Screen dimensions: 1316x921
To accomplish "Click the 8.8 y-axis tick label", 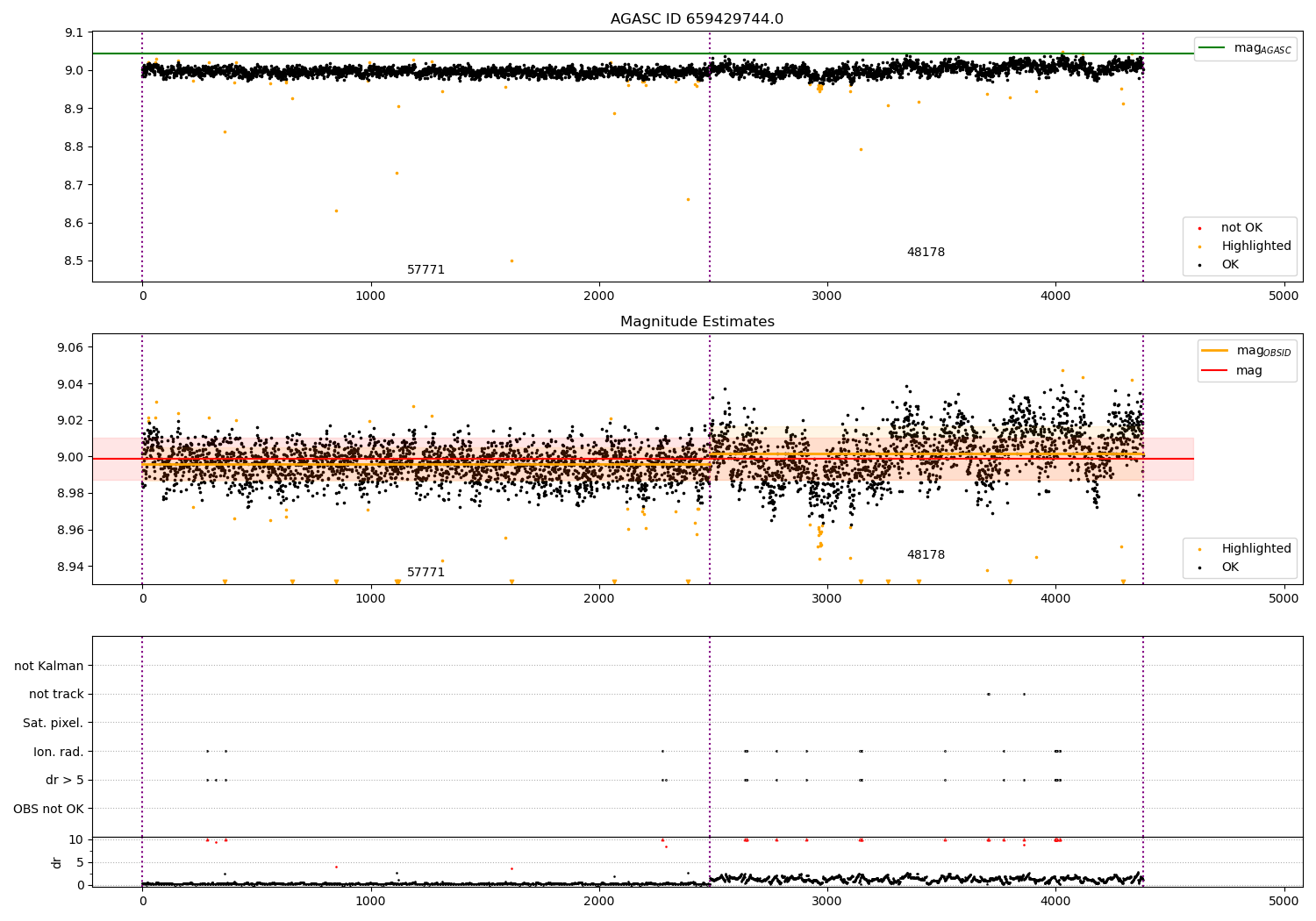I will pyautogui.click(x=75, y=147).
